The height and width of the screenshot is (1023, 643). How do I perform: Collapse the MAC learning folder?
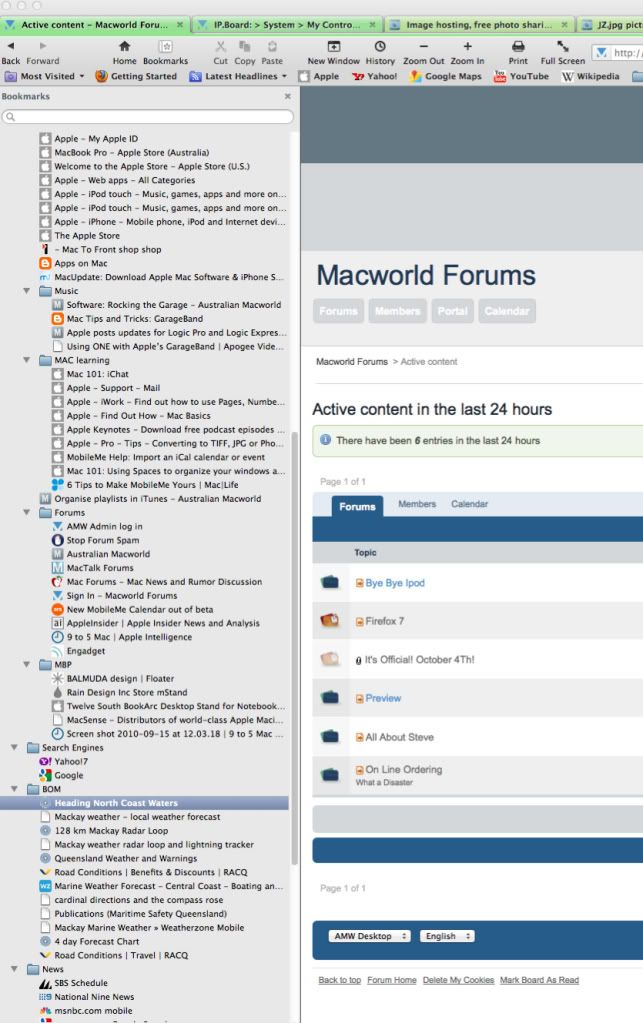(x=27, y=360)
